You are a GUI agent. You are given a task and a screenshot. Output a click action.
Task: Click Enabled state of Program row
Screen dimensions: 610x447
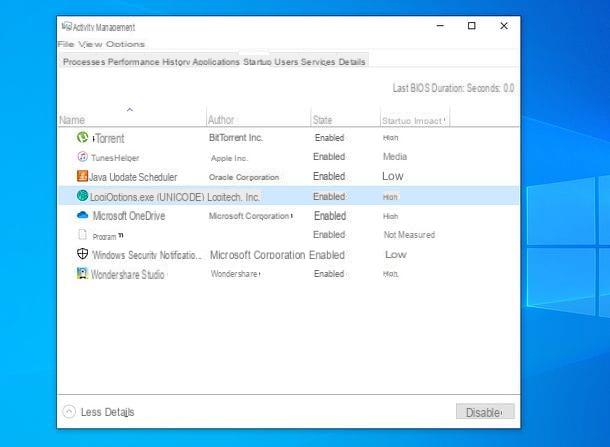[329, 235]
